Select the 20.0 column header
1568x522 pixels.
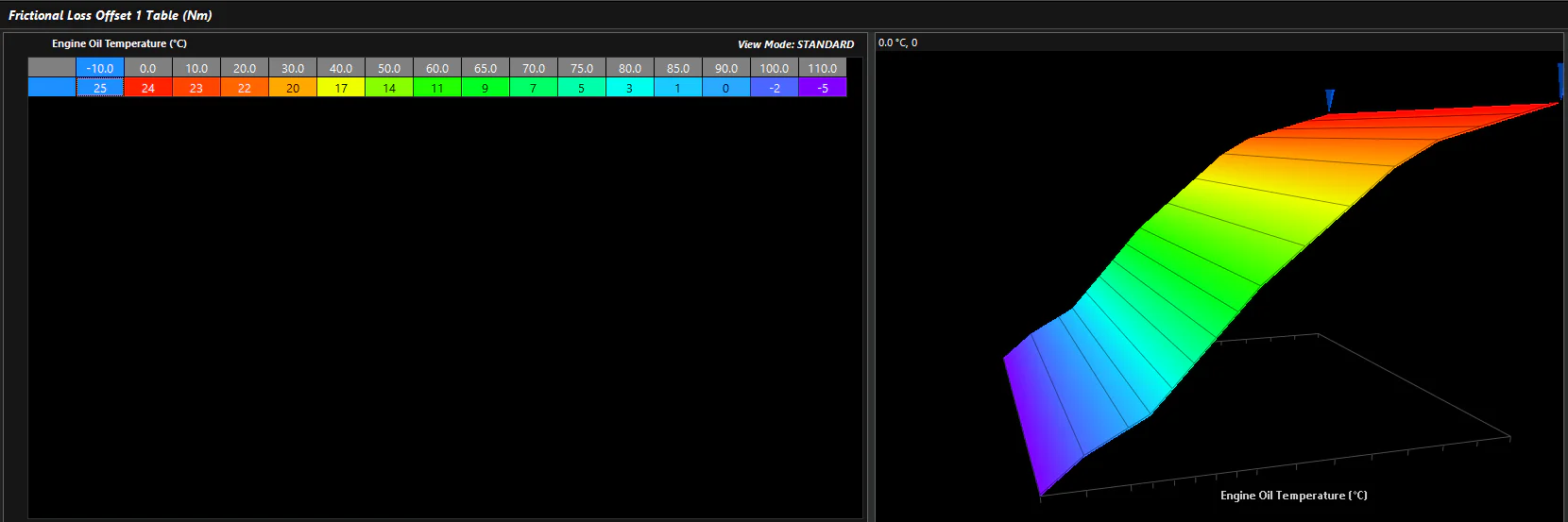(x=245, y=68)
